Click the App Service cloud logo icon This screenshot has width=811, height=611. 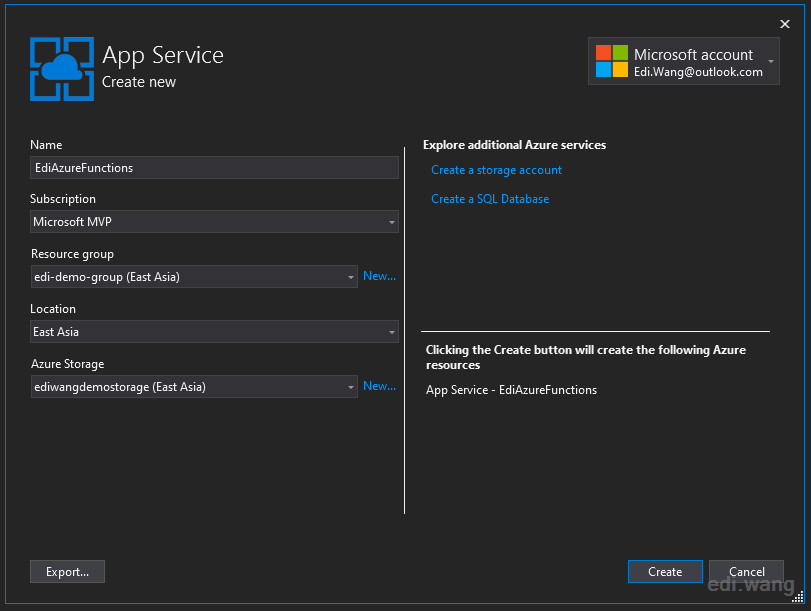point(62,69)
